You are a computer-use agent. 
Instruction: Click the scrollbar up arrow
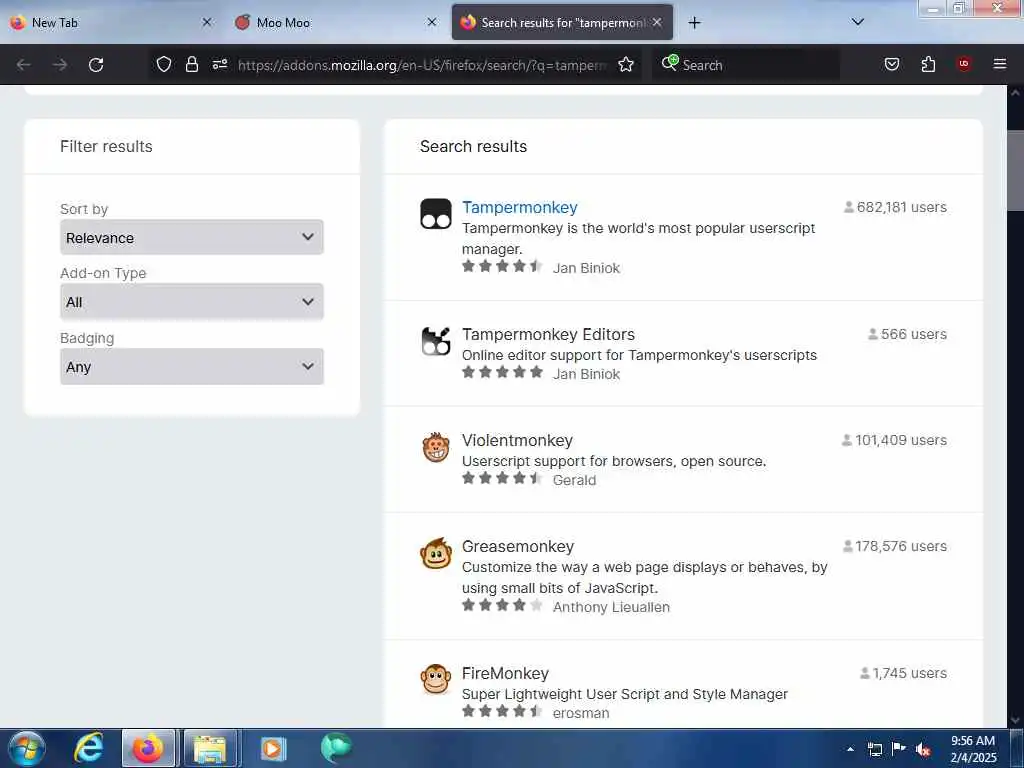1016,93
